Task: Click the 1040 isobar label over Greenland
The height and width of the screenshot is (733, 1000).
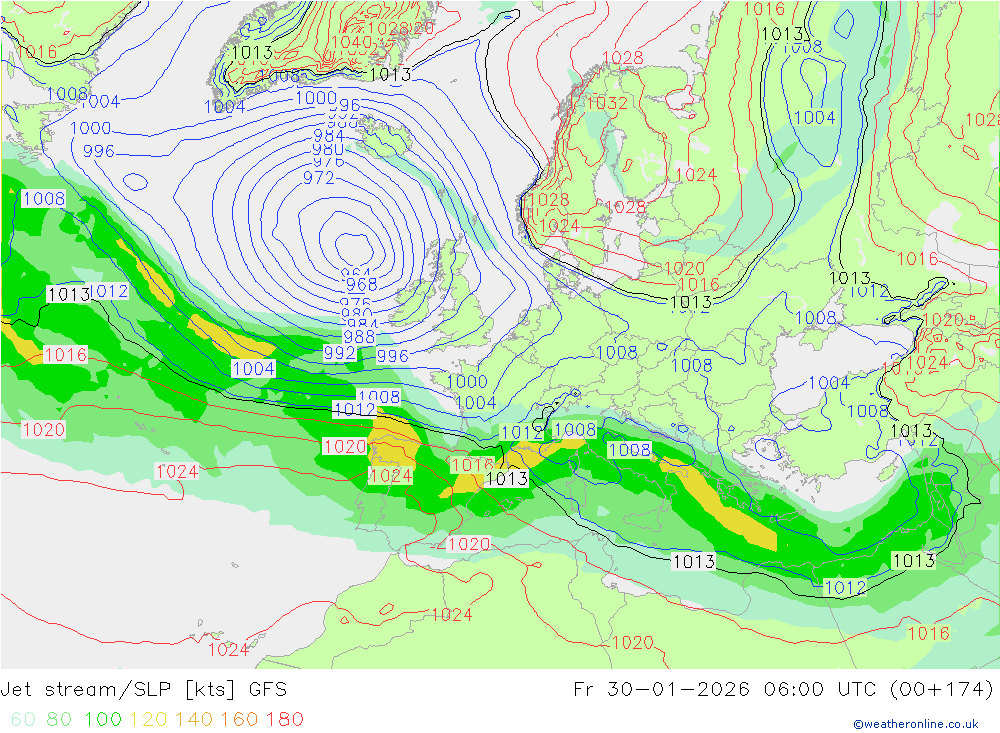Action: [x=351, y=42]
